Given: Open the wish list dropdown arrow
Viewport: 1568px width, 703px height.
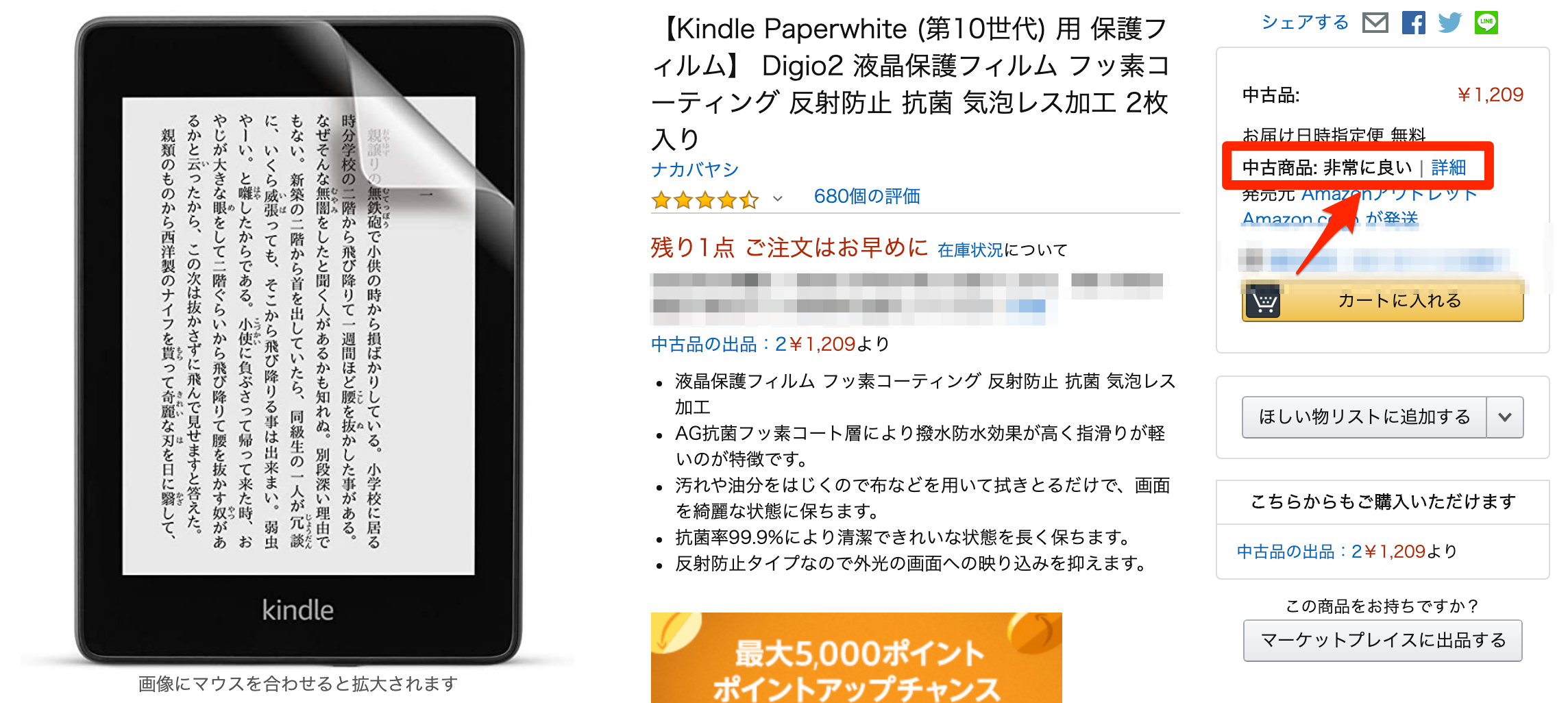Looking at the screenshot, I should click(x=1505, y=417).
